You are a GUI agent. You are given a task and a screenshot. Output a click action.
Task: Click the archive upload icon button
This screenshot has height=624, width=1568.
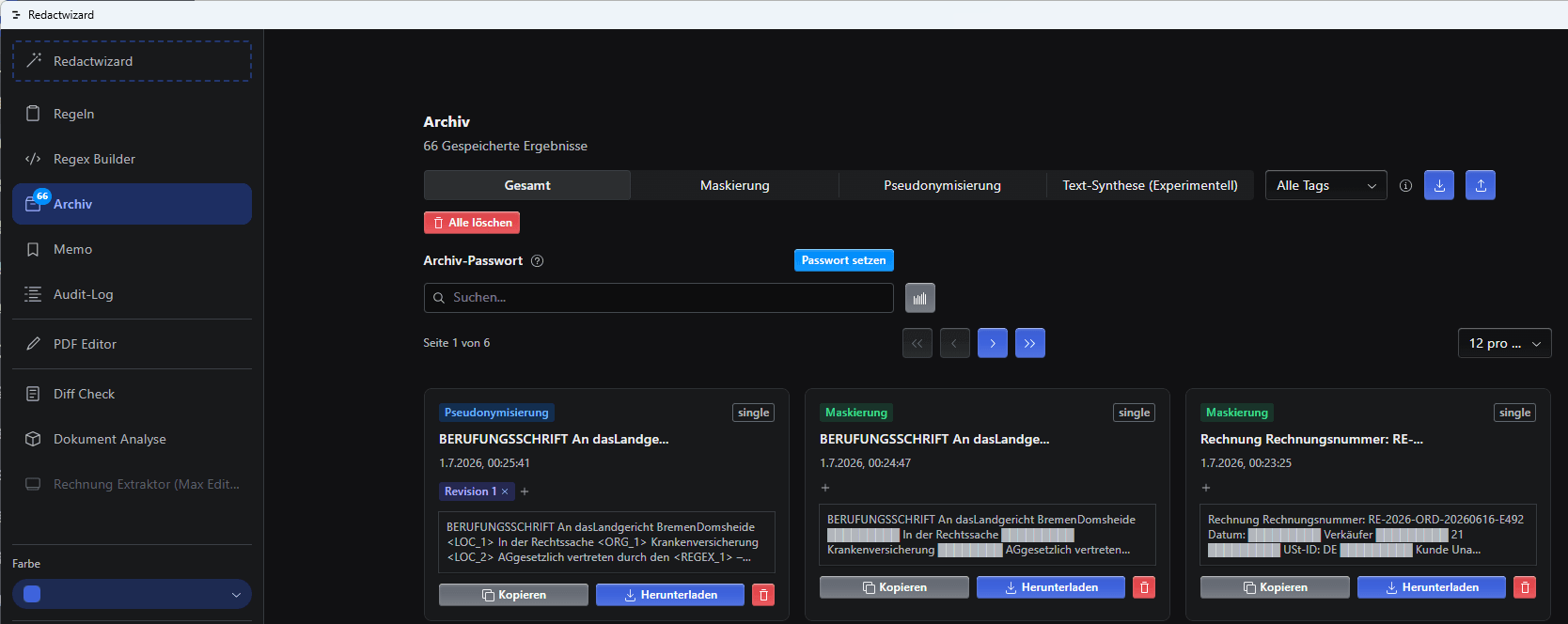[x=1481, y=185]
